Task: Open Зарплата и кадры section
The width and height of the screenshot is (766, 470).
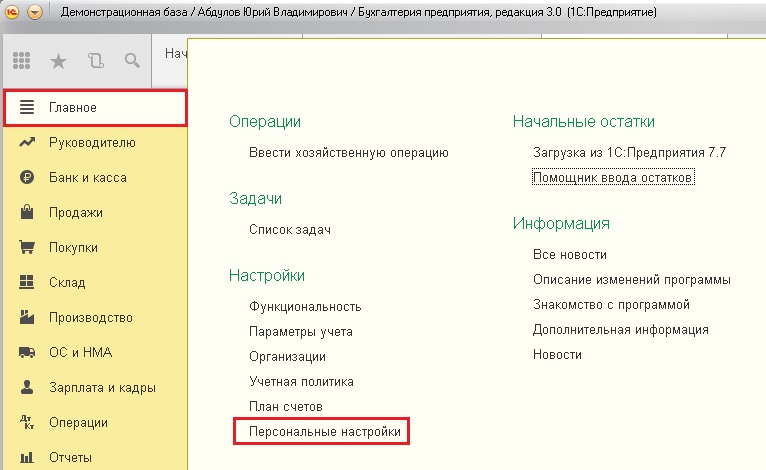Action: pyautogui.click(x=95, y=387)
